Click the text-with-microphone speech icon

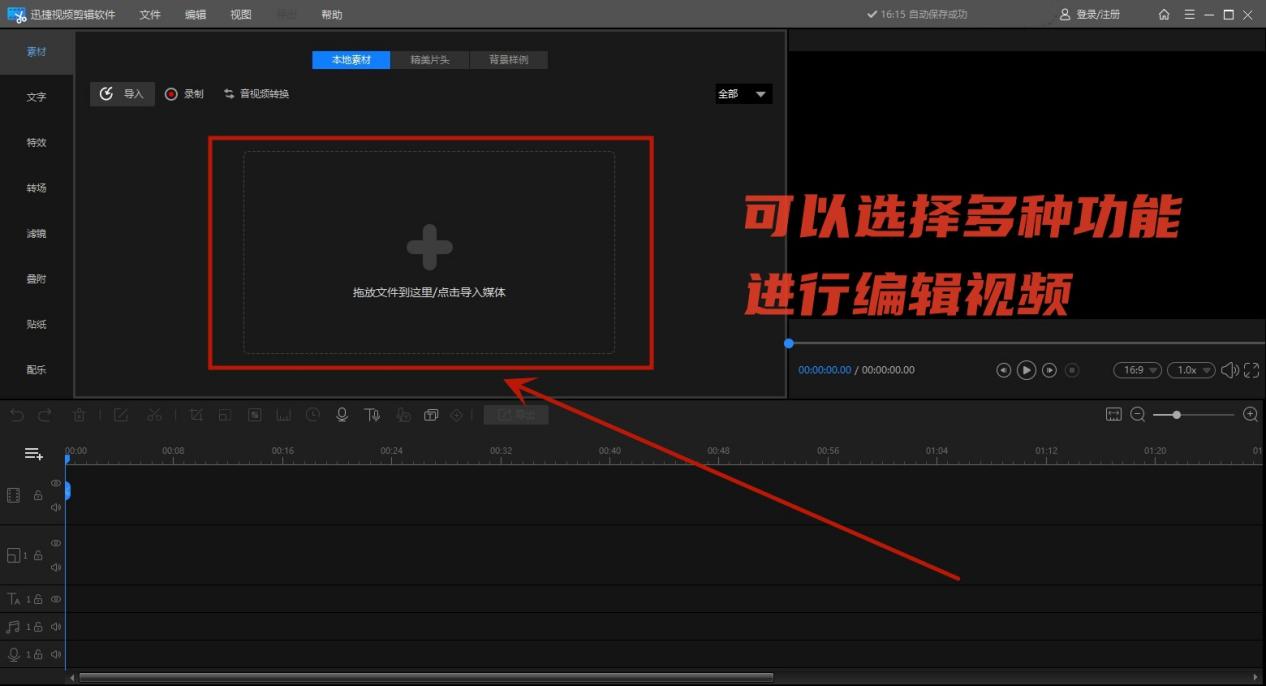click(x=372, y=415)
